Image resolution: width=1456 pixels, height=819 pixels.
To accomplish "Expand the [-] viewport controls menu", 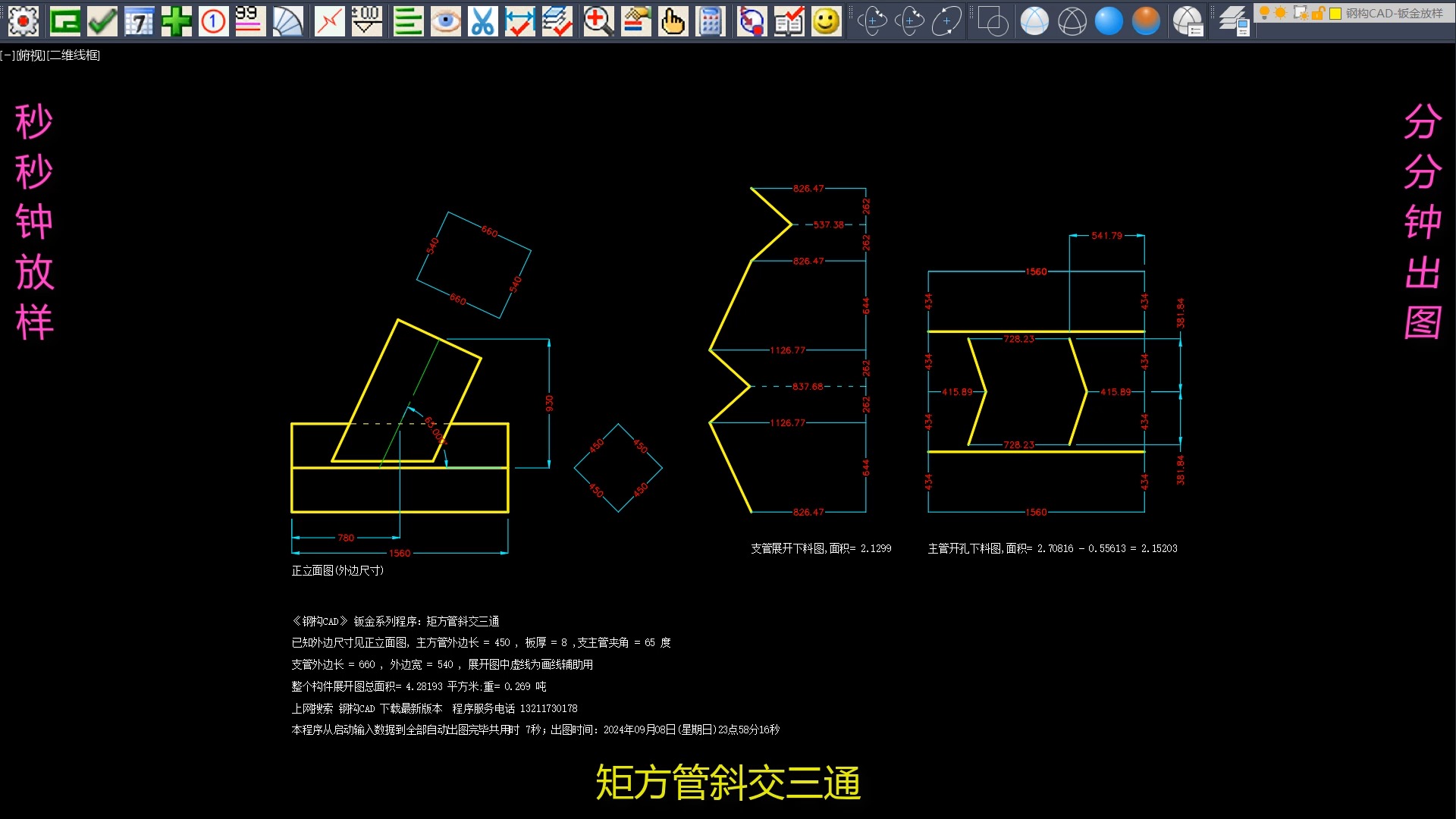I will click(7, 55).
